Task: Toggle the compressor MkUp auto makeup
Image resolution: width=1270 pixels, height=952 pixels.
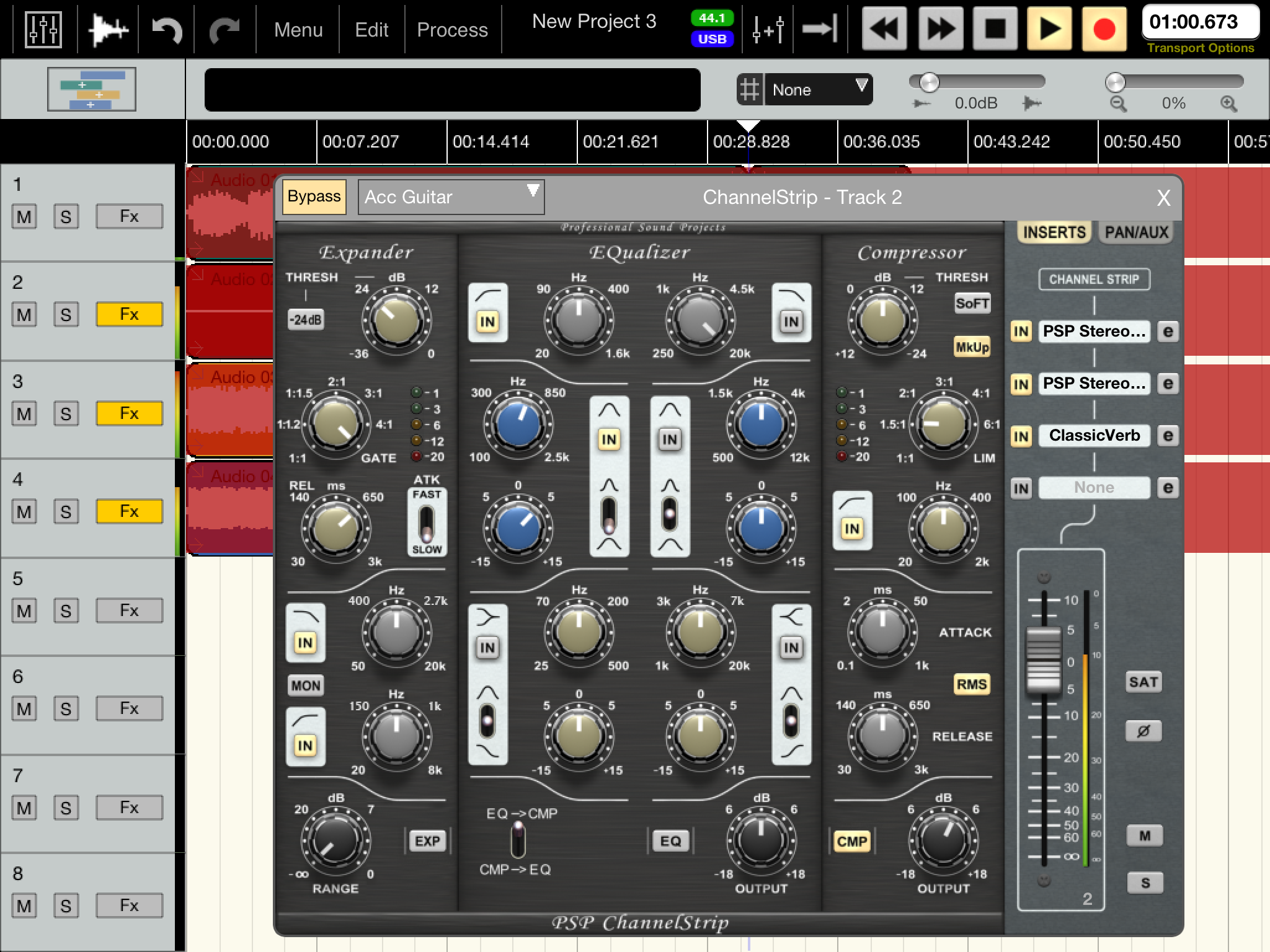Action: 972,346
